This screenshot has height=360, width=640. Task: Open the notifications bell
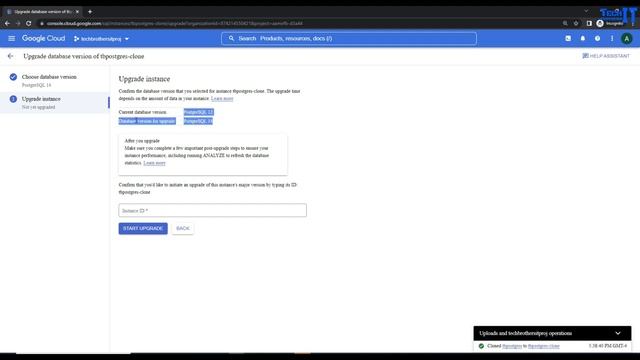[x=582, y=38]
